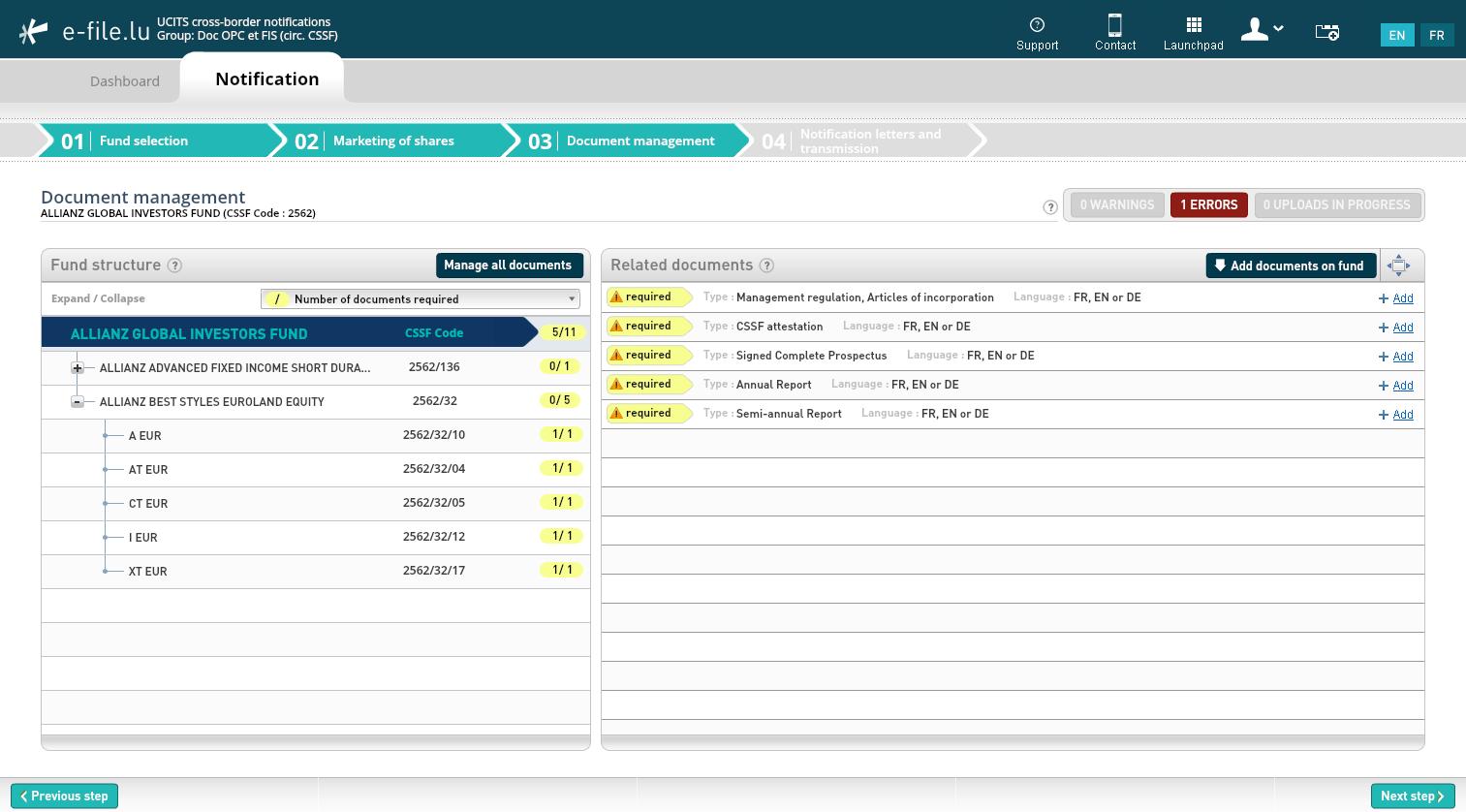Click the warning icon on CSSF attestation row
1466x812 pixels.
pyautogui.click(x=616, y=327)
